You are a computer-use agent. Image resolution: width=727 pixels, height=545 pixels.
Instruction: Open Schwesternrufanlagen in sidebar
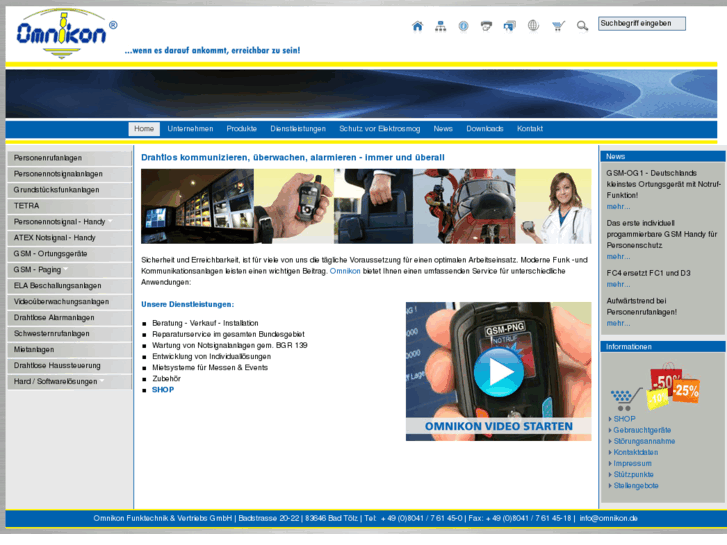(70, 334)
